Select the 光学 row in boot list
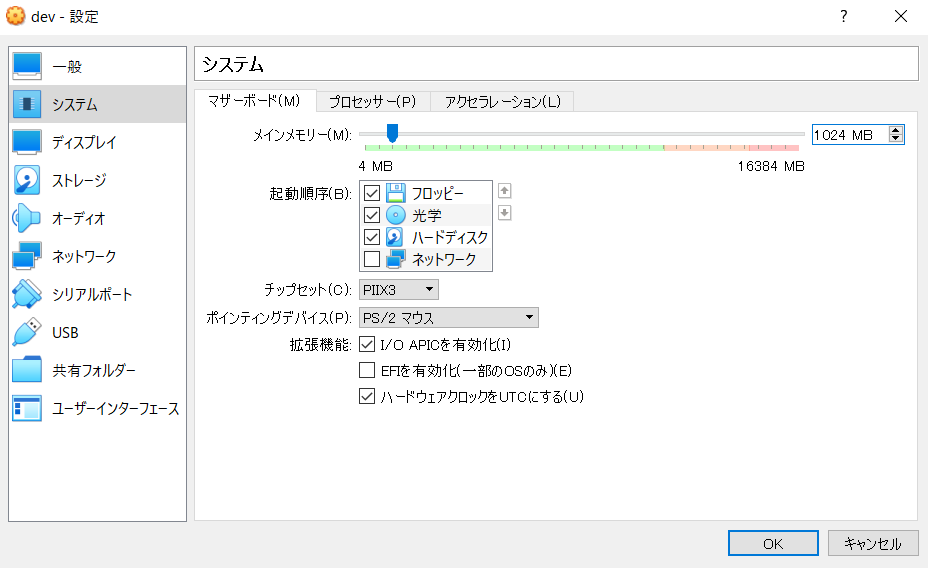Image resolution: width=928 pixels, height=568 pixels. click(426, 215)
